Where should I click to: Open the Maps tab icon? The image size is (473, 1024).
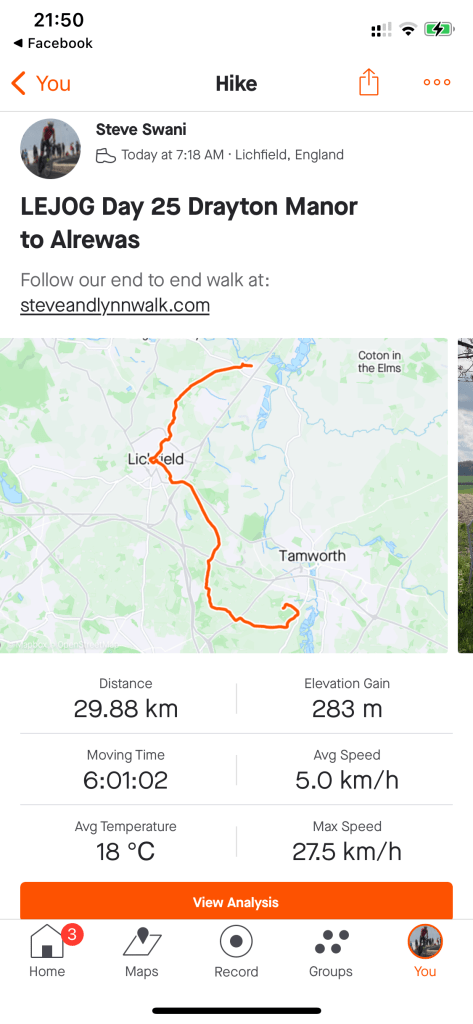tap(142, 942)
